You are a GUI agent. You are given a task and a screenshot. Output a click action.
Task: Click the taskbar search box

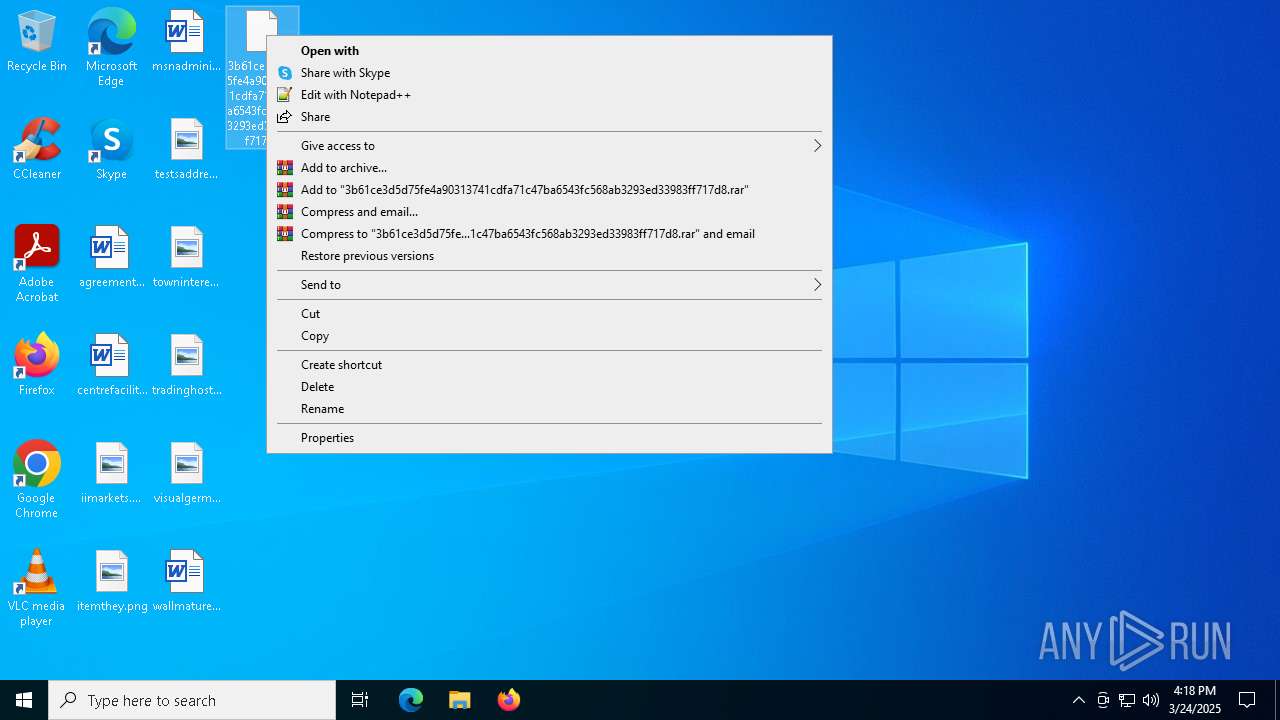coord(192,700)
